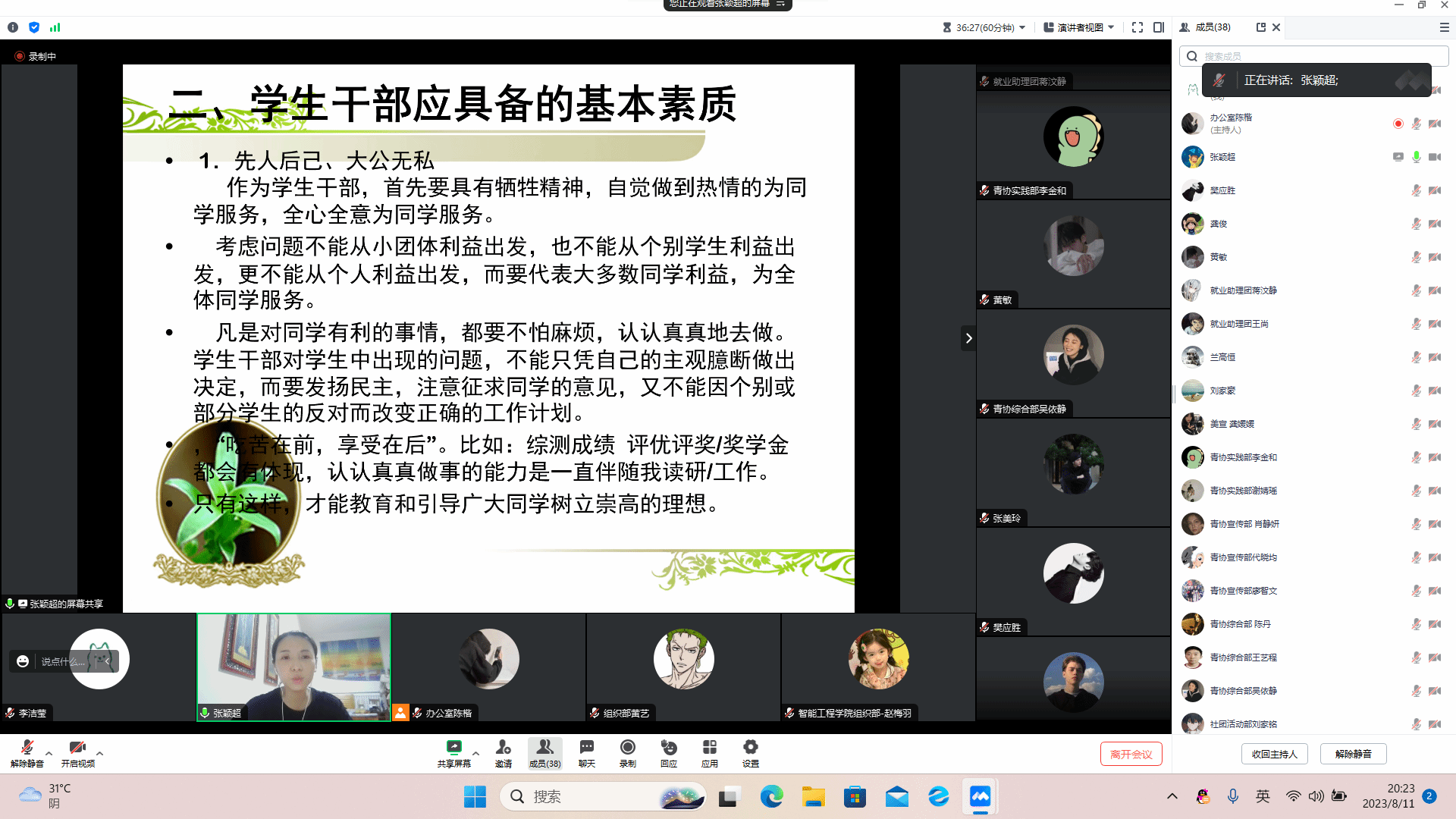The width and height of the screenshot is (1456, 819).
Task: Click the 收回主持人 button
Action: 1274,754
